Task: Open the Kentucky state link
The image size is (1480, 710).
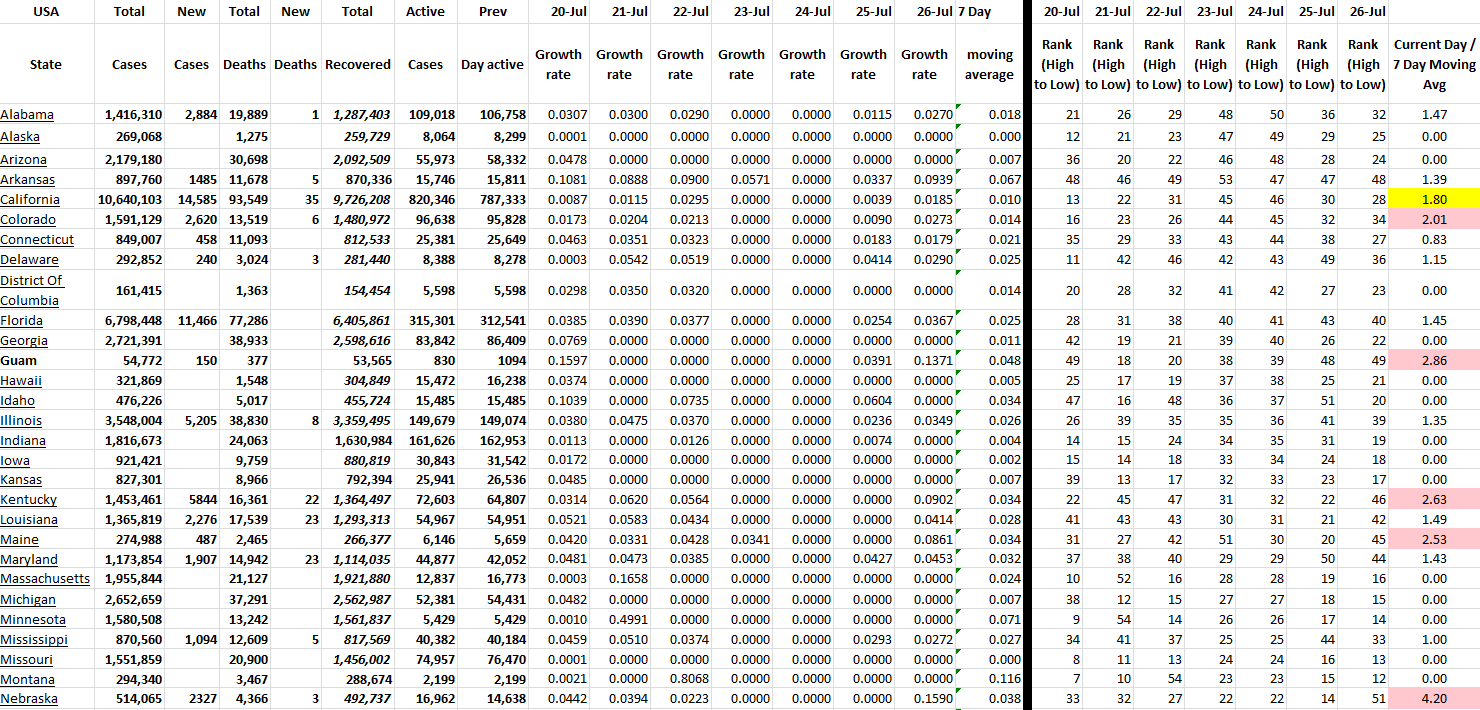Action: [29, 499]
